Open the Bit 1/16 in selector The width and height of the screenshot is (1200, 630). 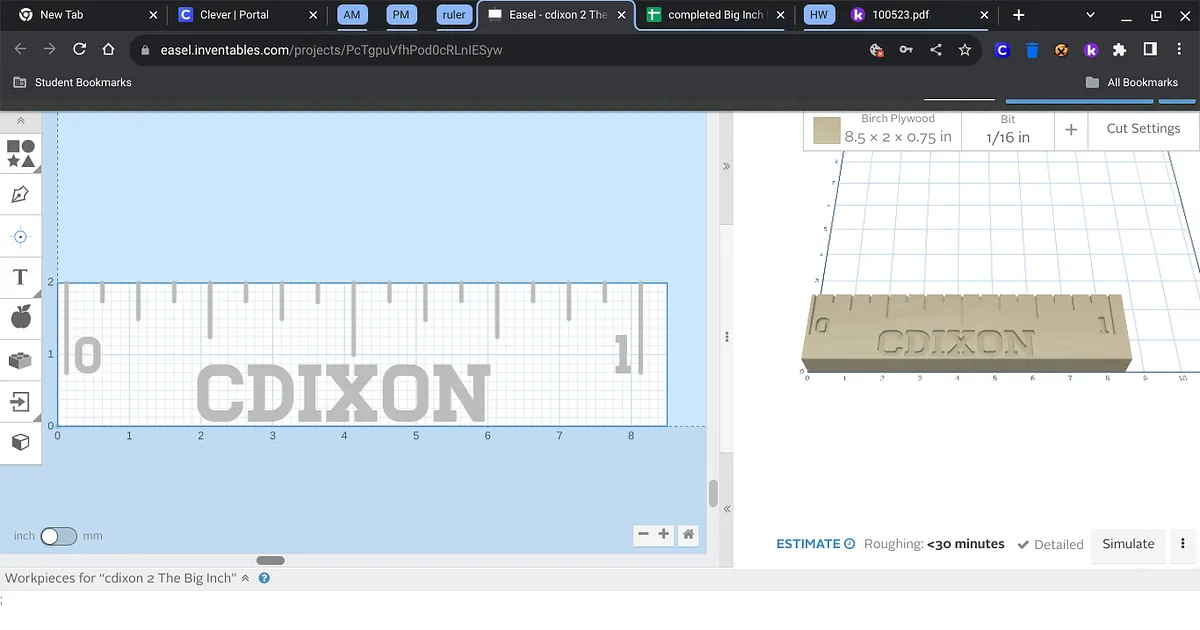pyautogui.click(x=1007, y=129)
